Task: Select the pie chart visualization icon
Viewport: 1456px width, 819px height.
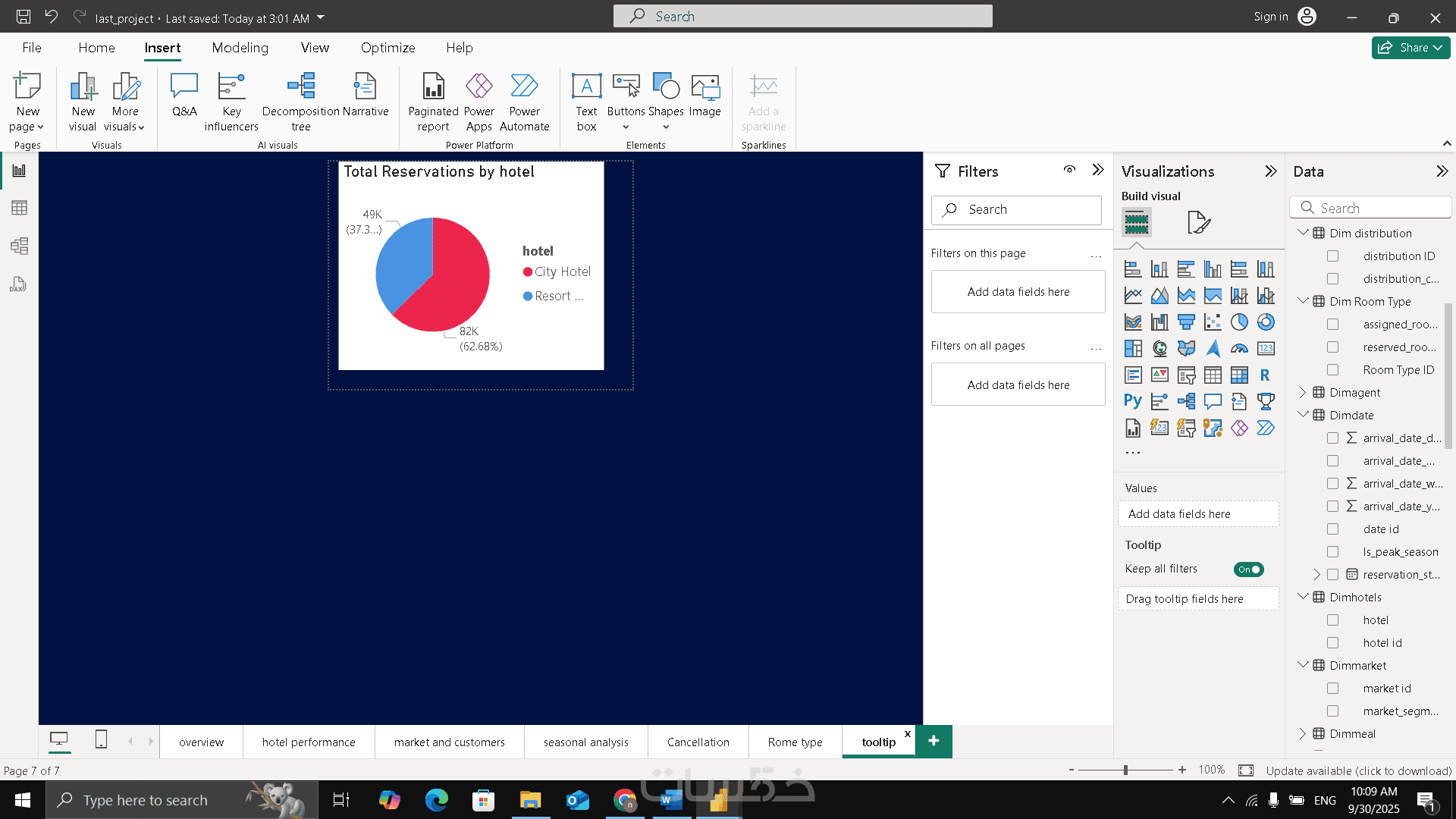Action: [1239, 322]
